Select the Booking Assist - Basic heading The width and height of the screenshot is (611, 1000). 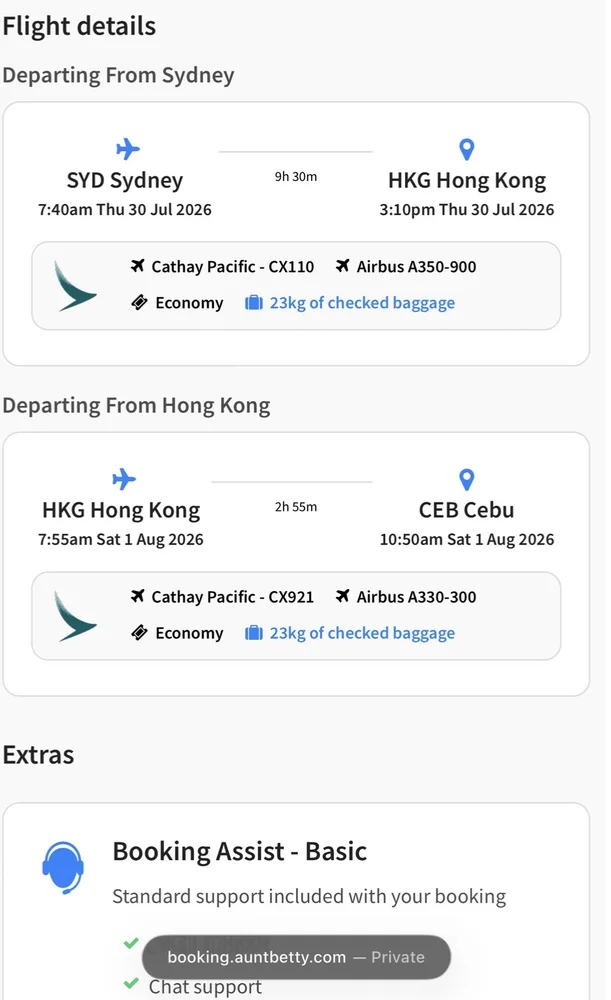(x=240, y=851)
